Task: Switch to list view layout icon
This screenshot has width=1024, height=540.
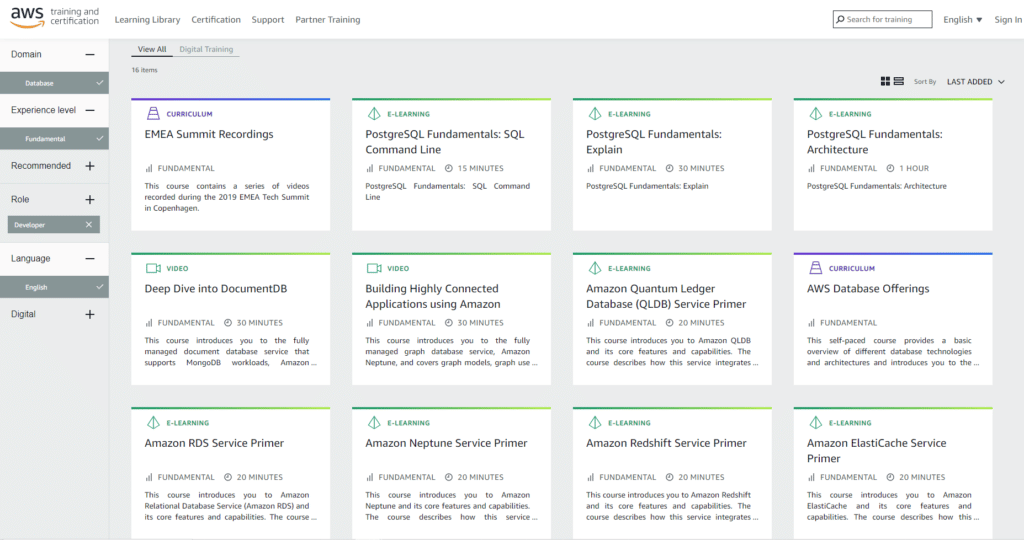Action: [899, 81]
